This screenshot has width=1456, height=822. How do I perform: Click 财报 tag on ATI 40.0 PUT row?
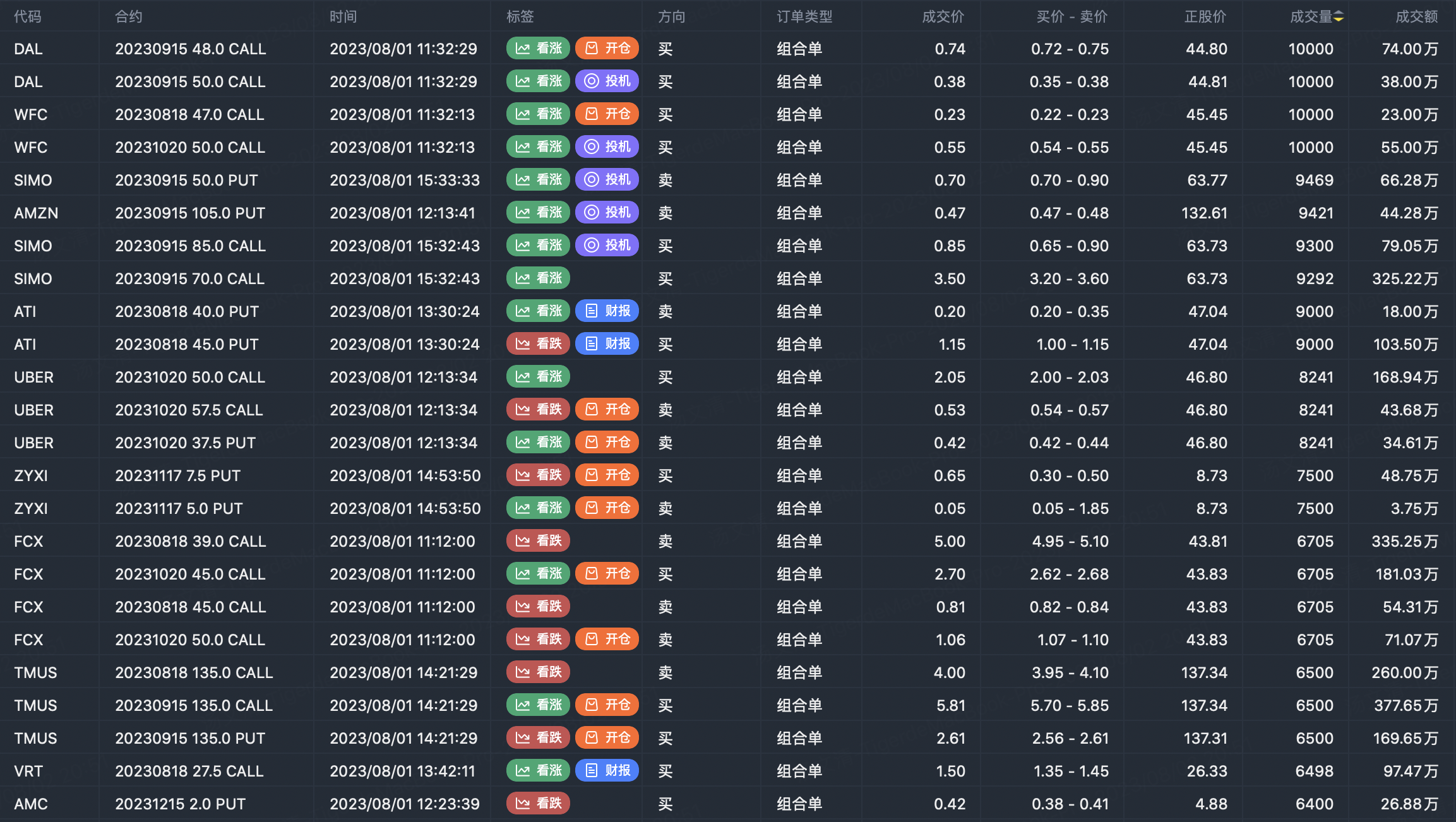[x=607, y=311]
